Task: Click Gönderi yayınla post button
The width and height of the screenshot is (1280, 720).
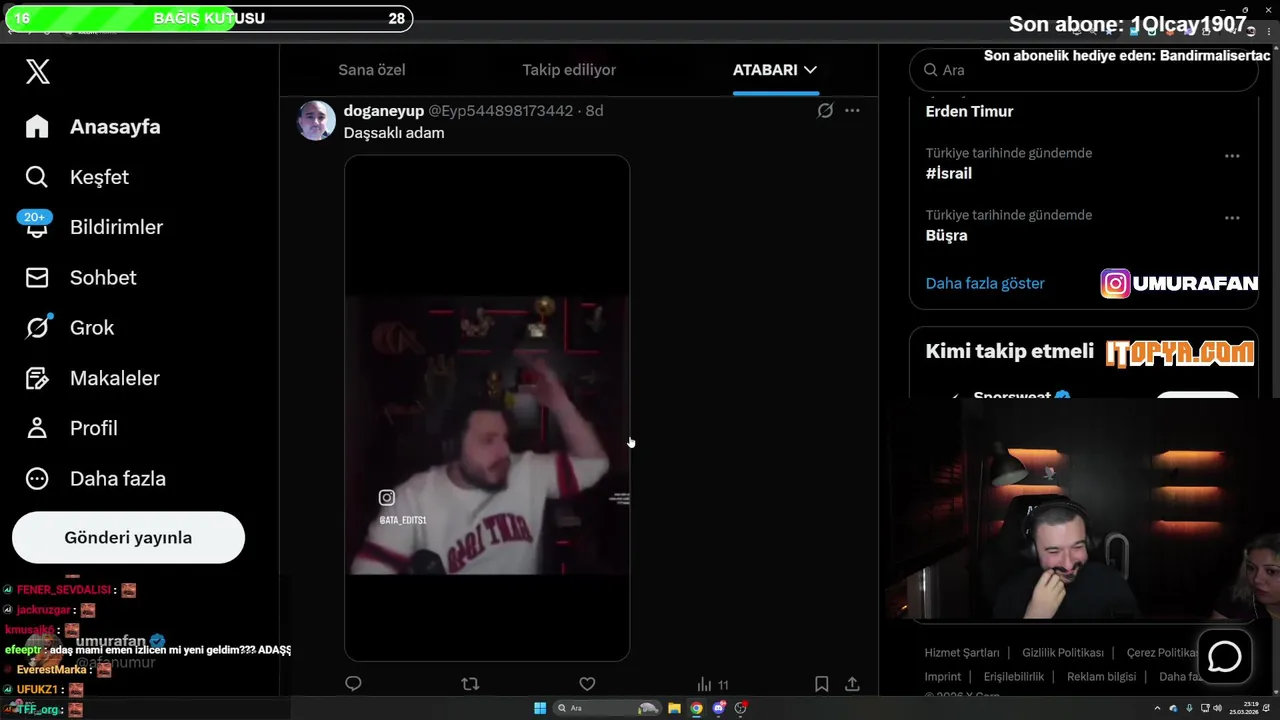Action: [128, 538]
